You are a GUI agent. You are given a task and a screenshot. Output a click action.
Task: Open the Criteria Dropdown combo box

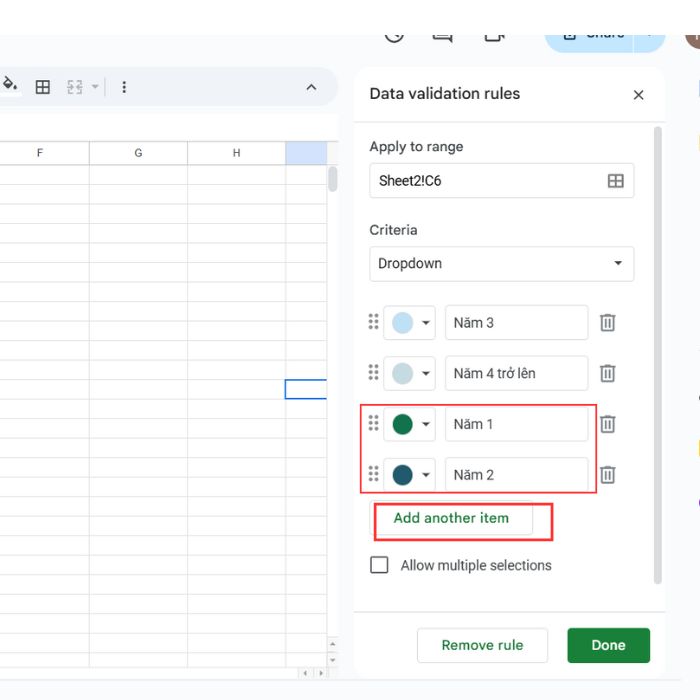pyautogui.click(x=501, y=264)
